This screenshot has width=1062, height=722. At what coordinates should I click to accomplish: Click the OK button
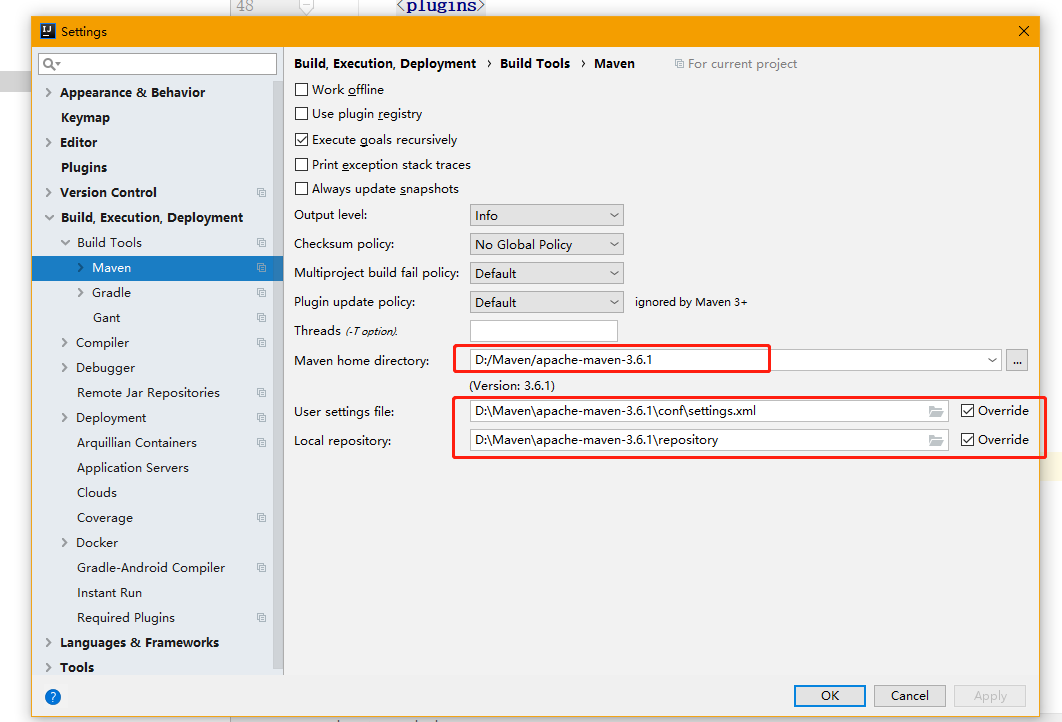coord(830,696)
